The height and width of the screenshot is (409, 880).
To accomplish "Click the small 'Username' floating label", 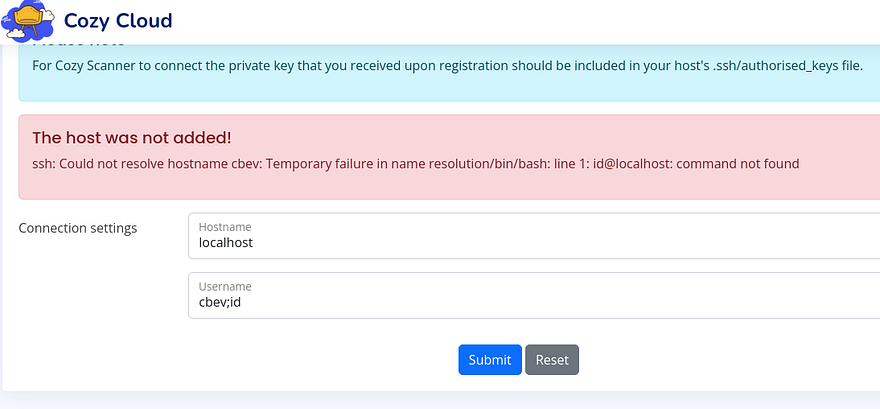I will [x=225, y=287].
